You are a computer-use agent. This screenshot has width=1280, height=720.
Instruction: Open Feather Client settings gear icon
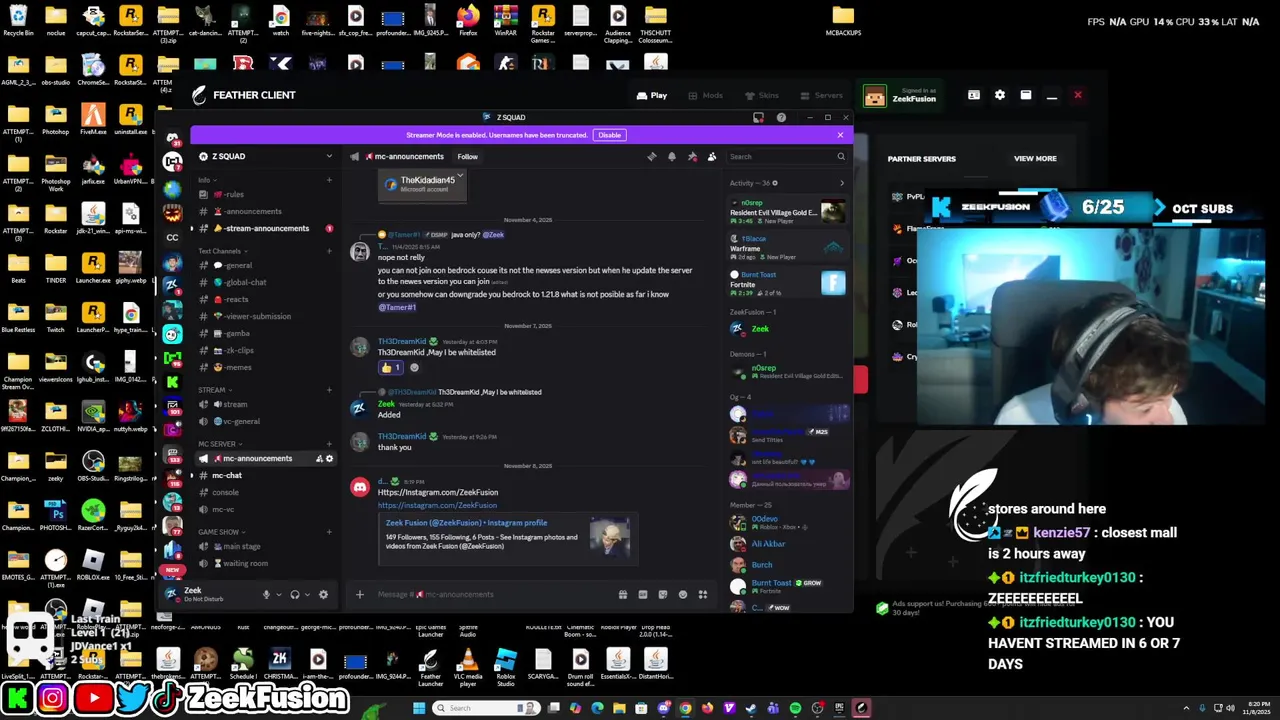[x=999, y=95]
